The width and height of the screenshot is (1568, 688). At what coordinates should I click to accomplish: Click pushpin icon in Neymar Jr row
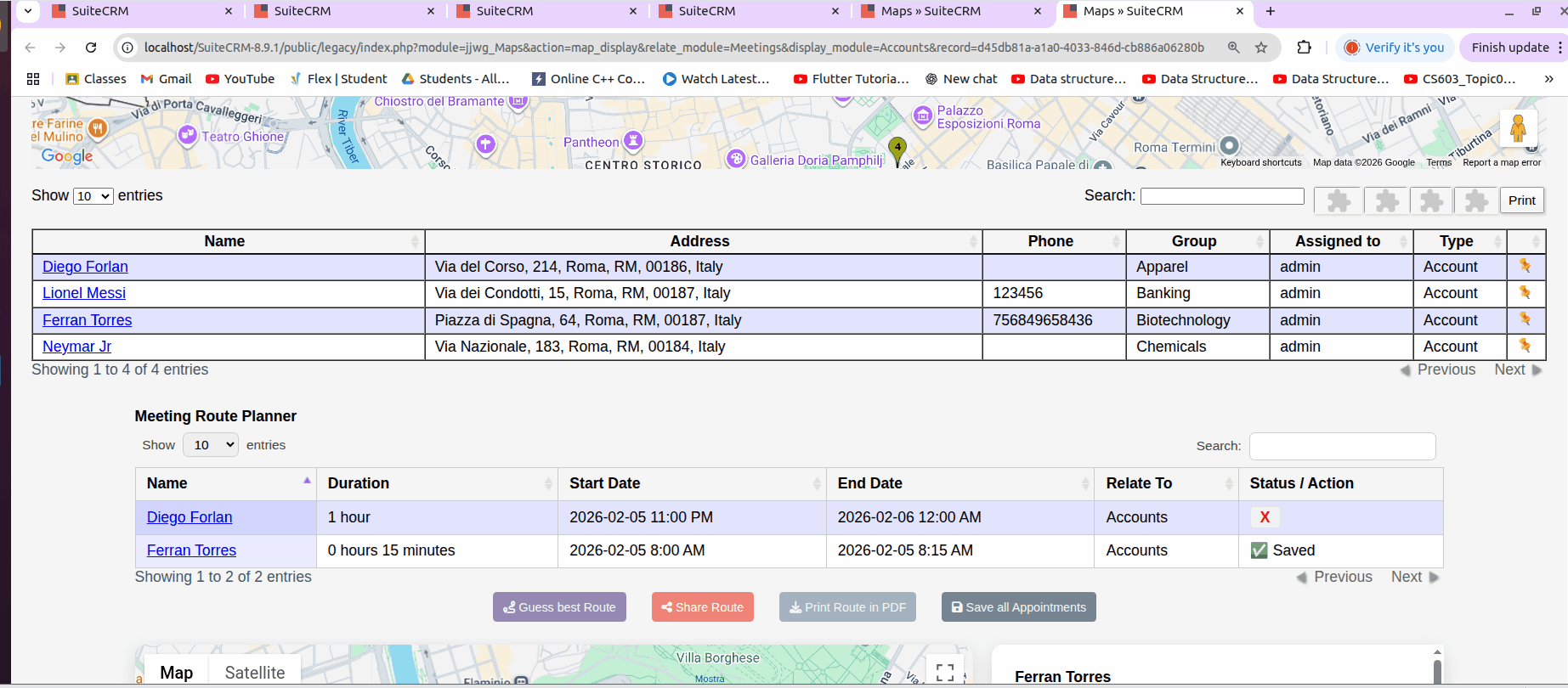coord(1525,346)
